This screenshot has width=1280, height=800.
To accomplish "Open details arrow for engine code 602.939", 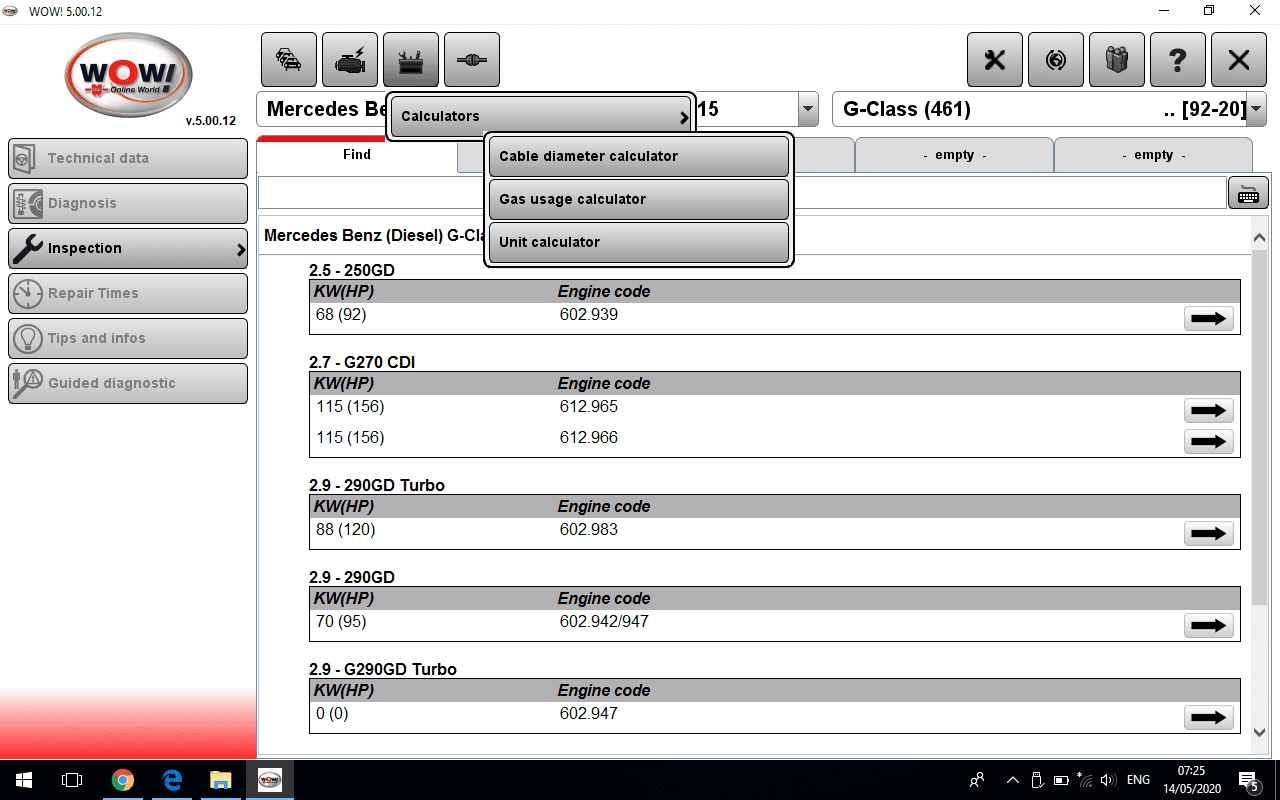I will (x=1208, y=318).
